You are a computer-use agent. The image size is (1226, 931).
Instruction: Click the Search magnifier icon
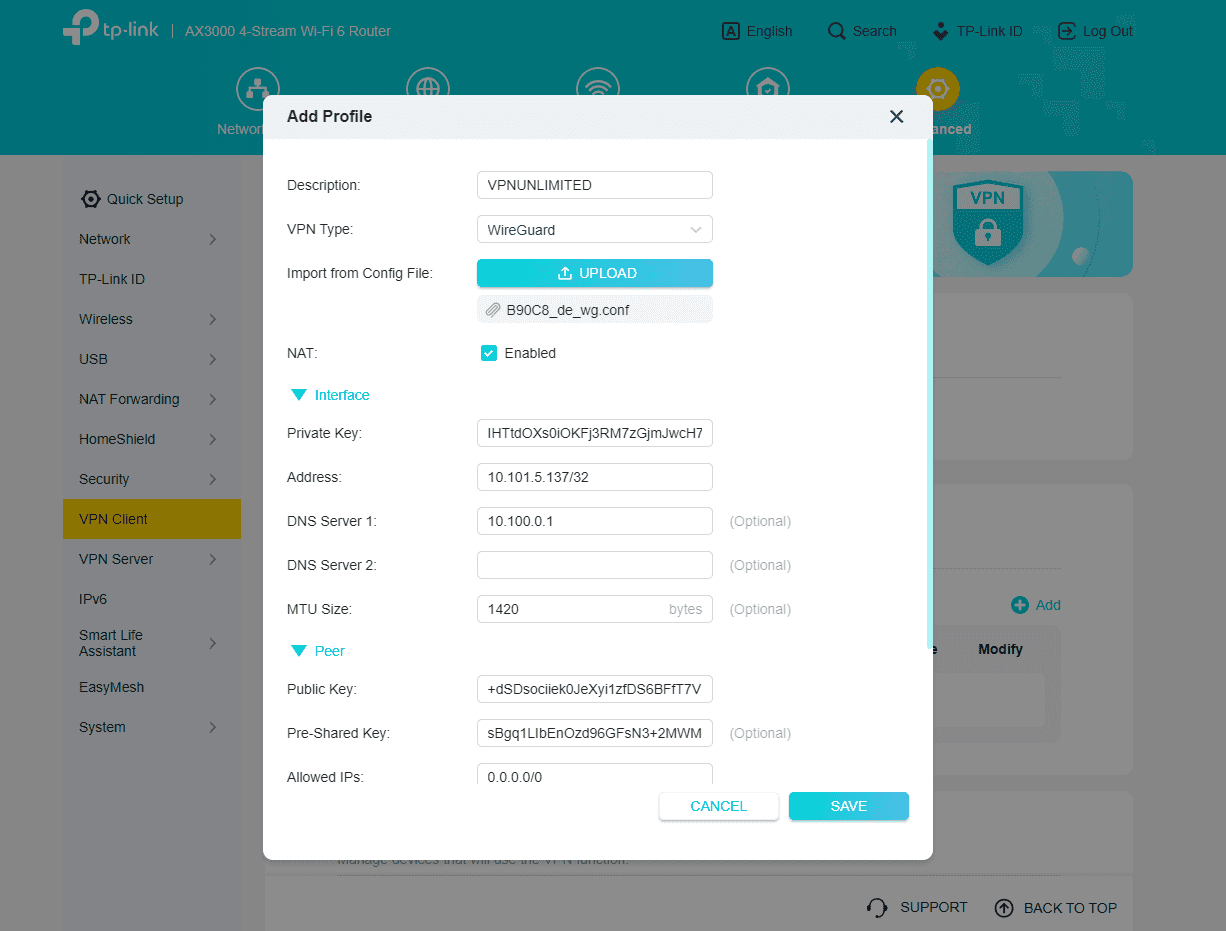tap(836, 31)
